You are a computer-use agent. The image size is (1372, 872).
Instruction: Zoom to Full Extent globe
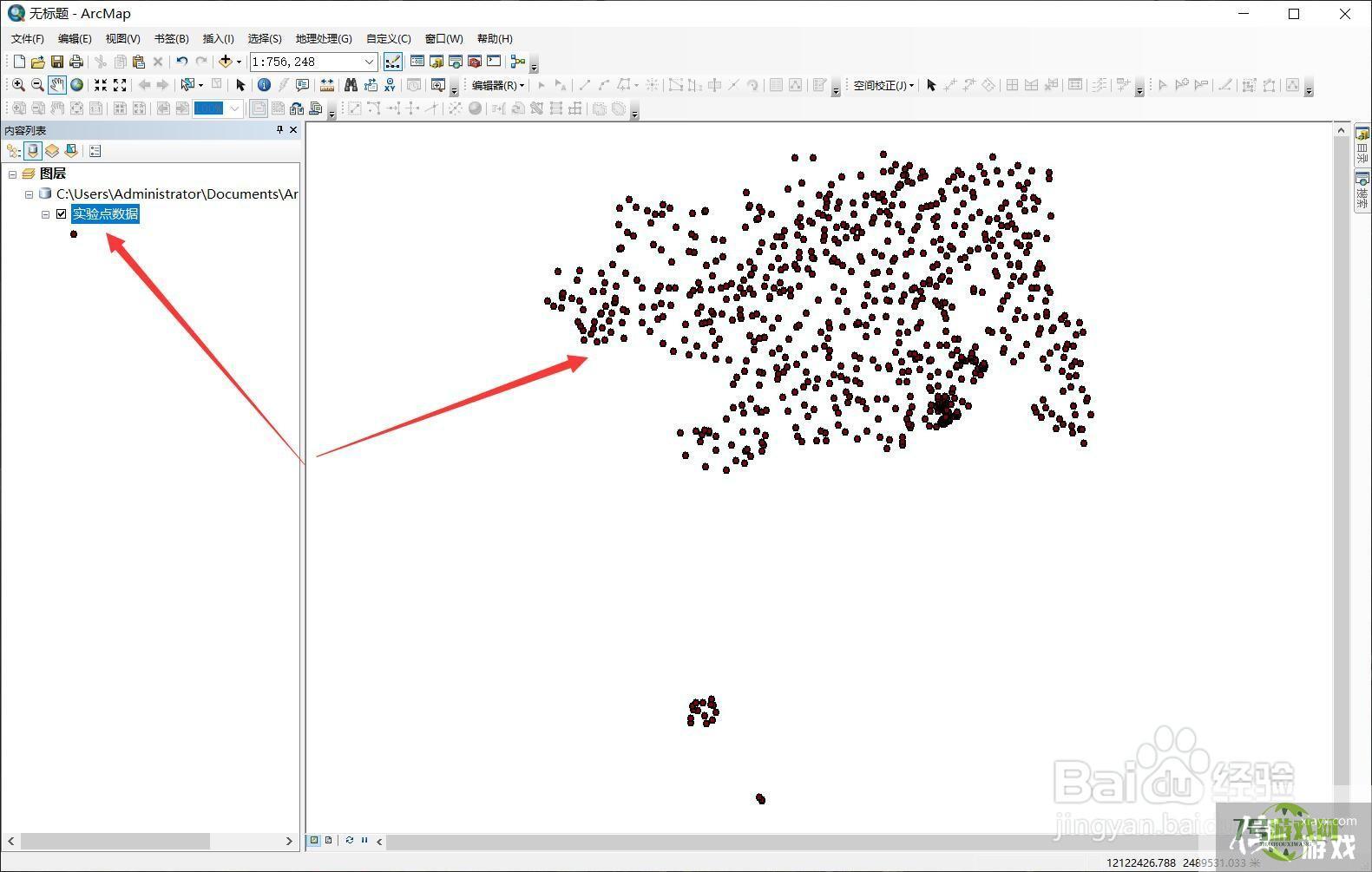76,85
